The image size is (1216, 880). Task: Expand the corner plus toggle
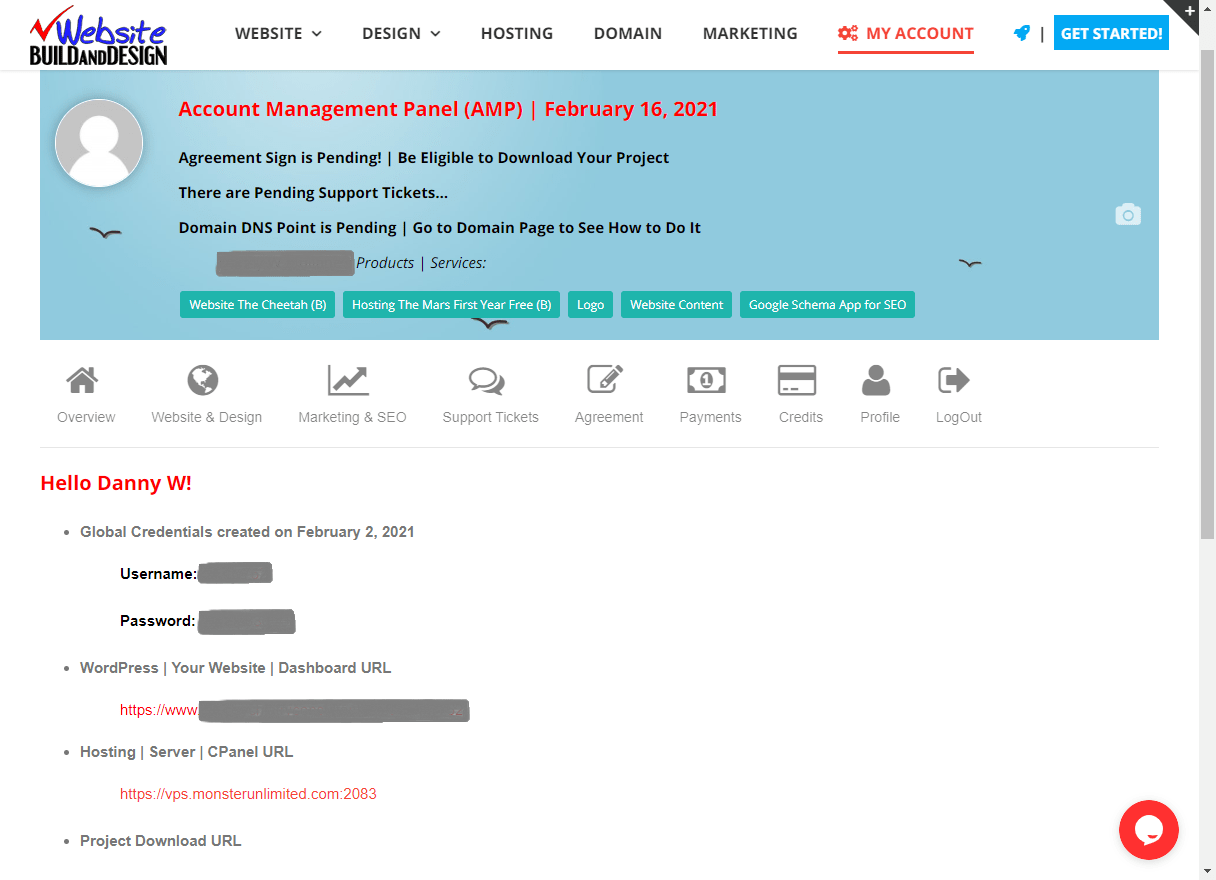(1189, 11)
